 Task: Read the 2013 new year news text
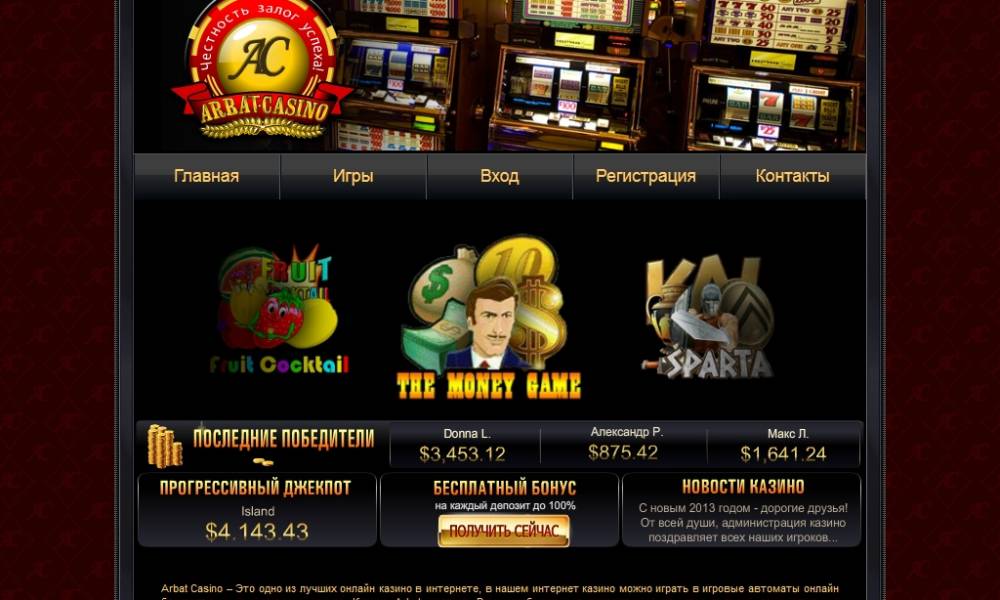tap(743, 523)
